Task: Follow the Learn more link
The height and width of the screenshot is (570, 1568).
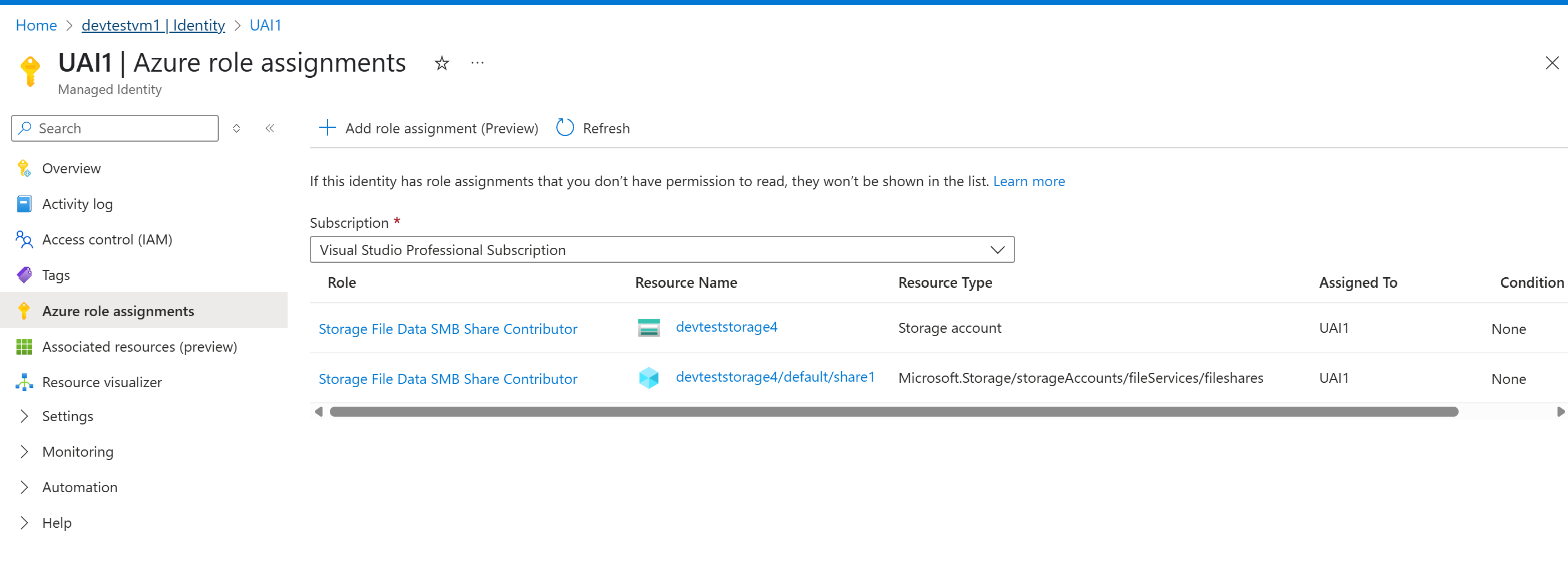Action: pos(1029,182)
